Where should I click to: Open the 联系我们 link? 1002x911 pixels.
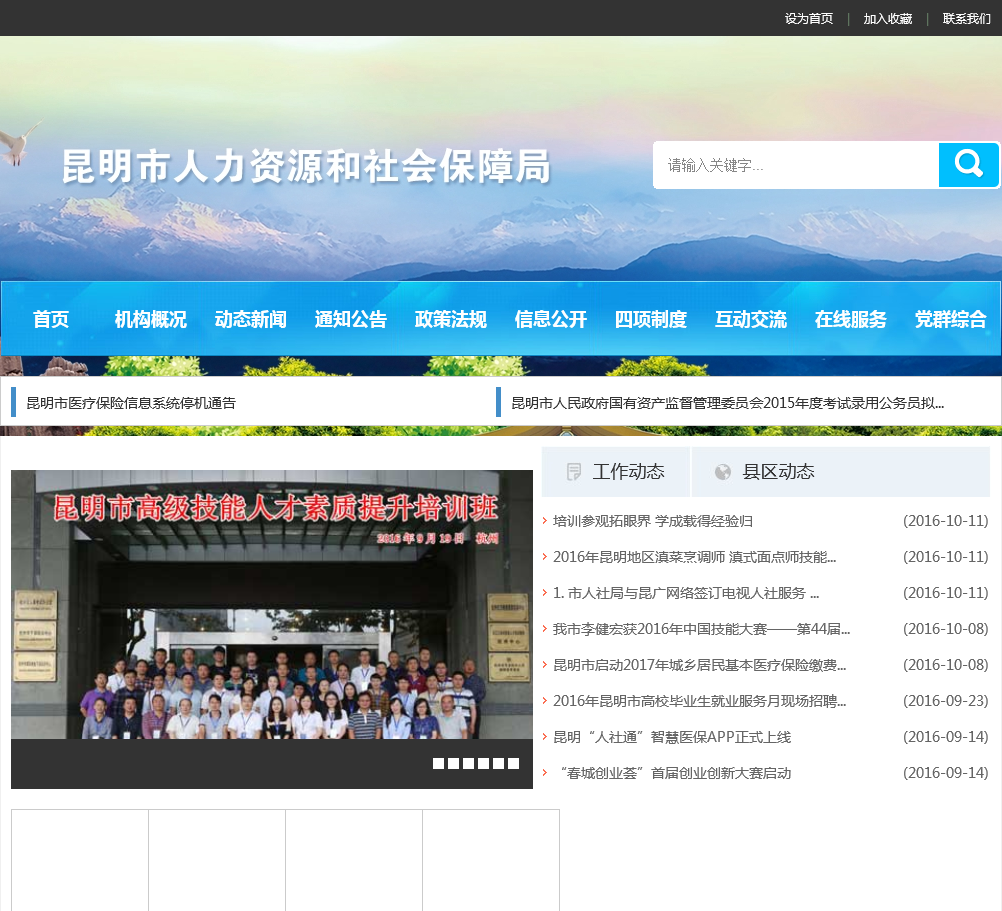point(966,19)
